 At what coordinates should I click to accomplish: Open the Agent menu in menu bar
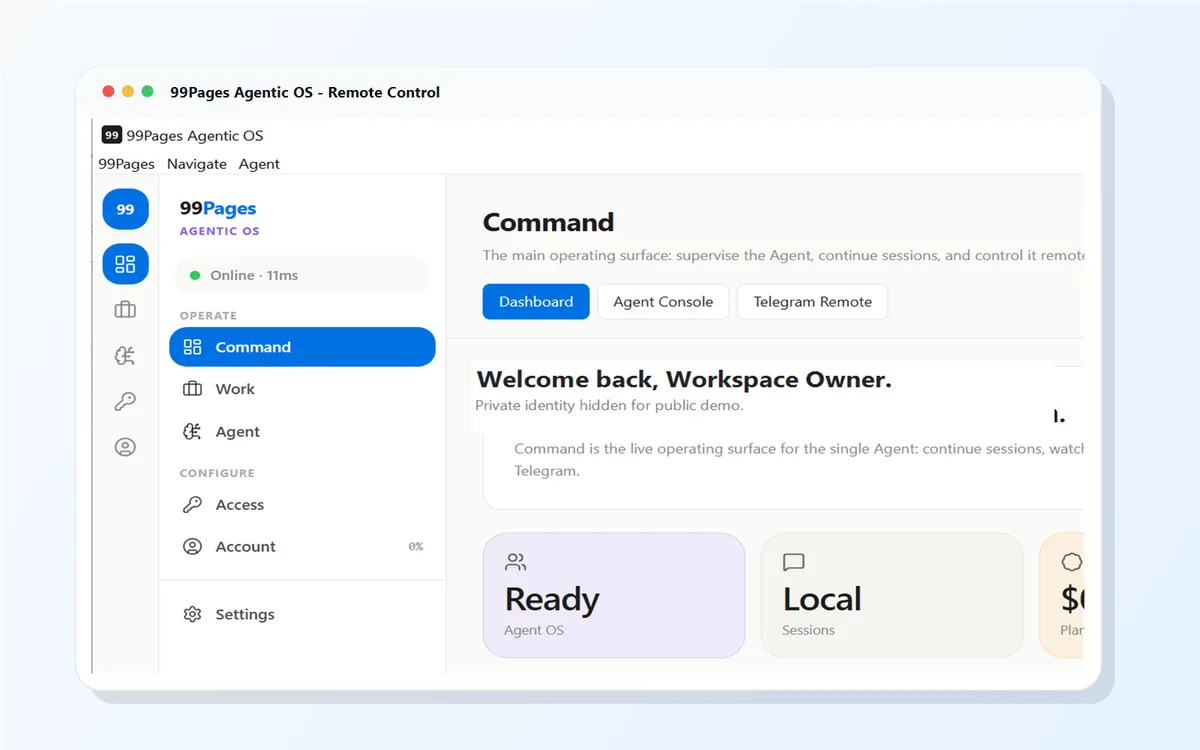pyautogui.click(x=259, y=164)
